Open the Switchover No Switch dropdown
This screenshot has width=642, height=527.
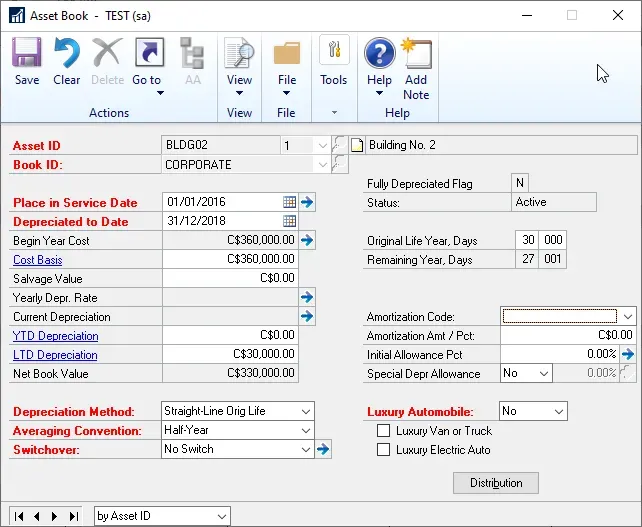305,449
